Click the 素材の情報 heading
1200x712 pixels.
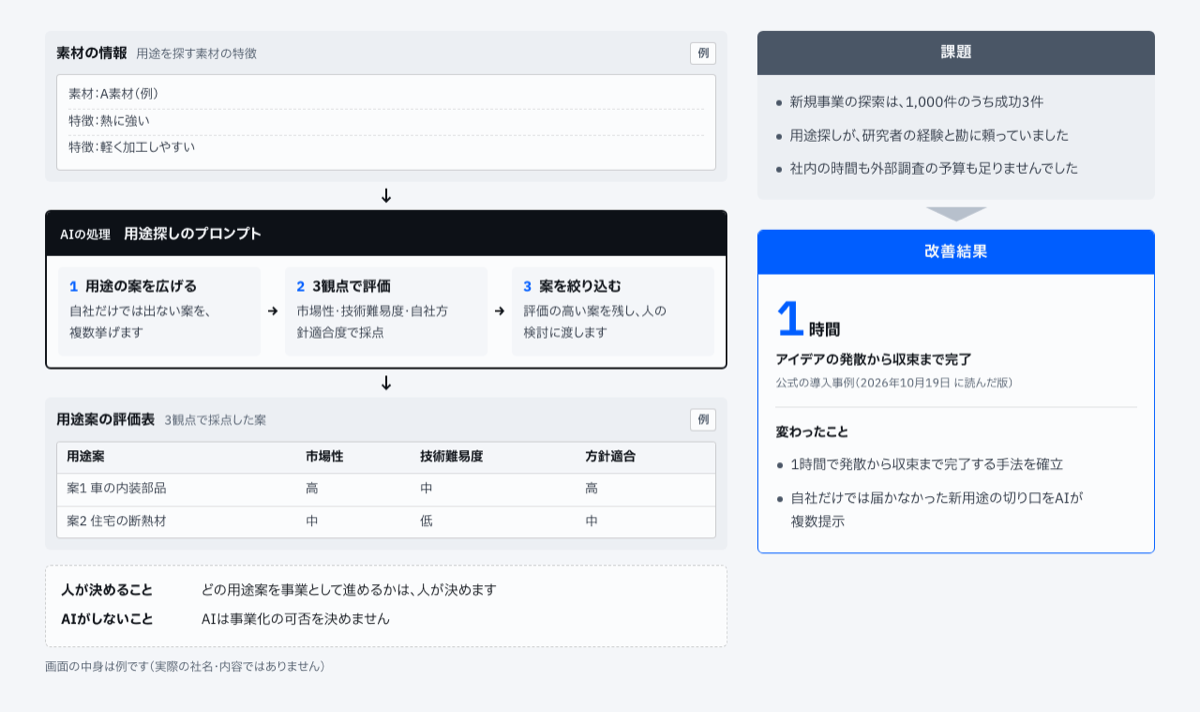click(92, 53)
